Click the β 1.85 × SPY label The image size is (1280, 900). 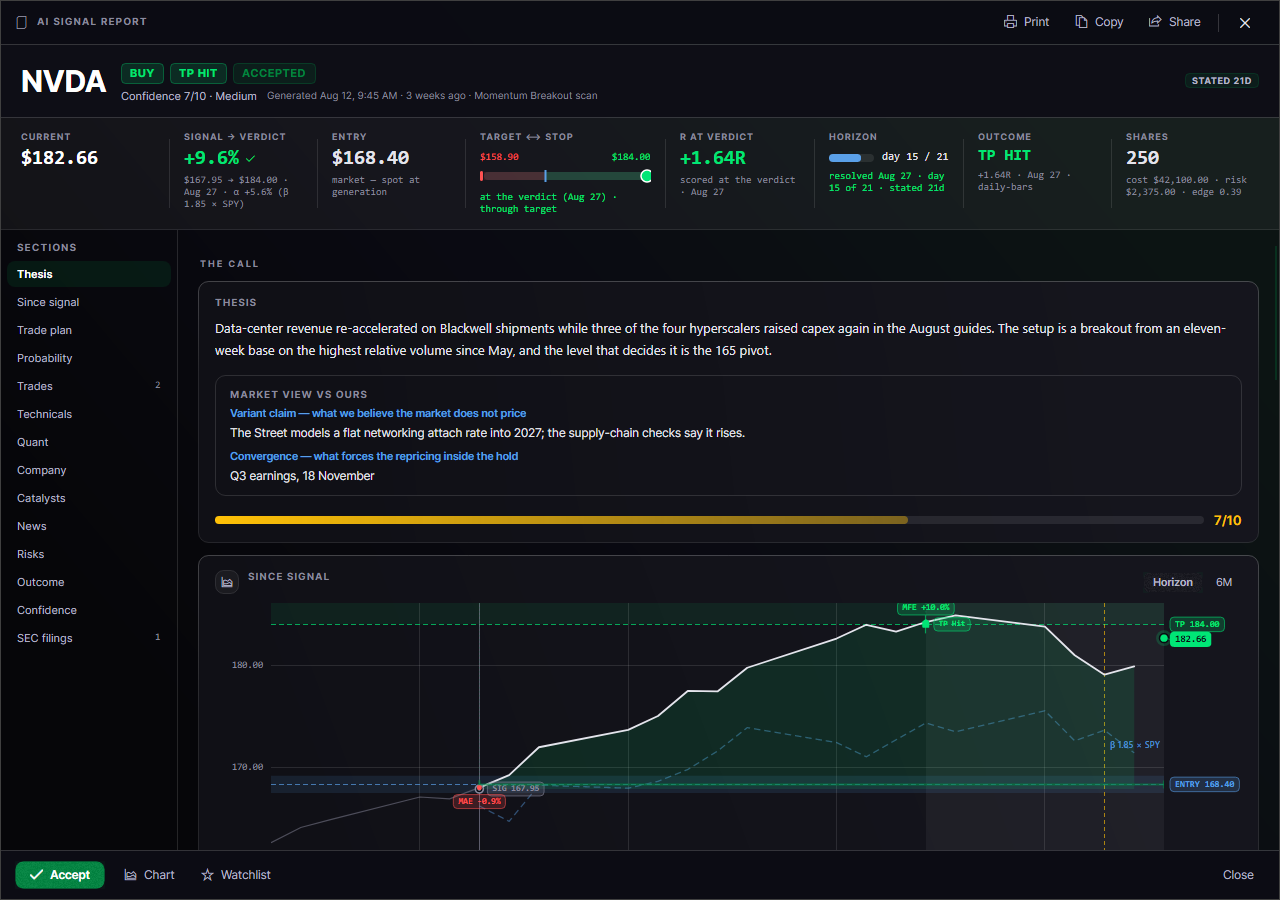pyautogui.click(x=1135, y=745)
